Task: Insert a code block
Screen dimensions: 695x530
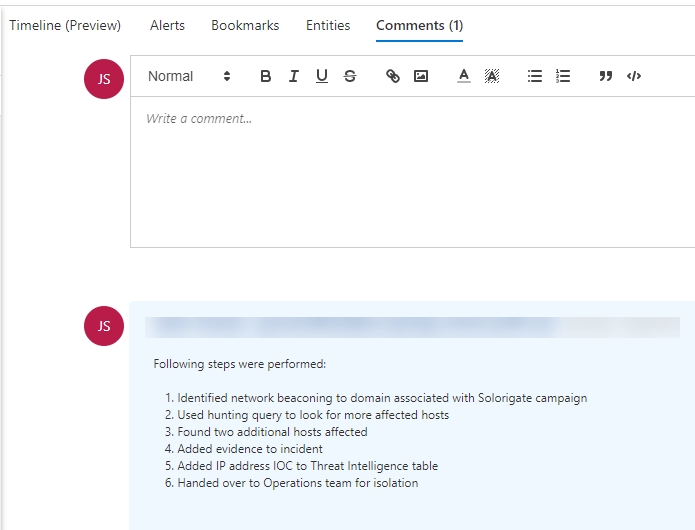Action: 634,76
